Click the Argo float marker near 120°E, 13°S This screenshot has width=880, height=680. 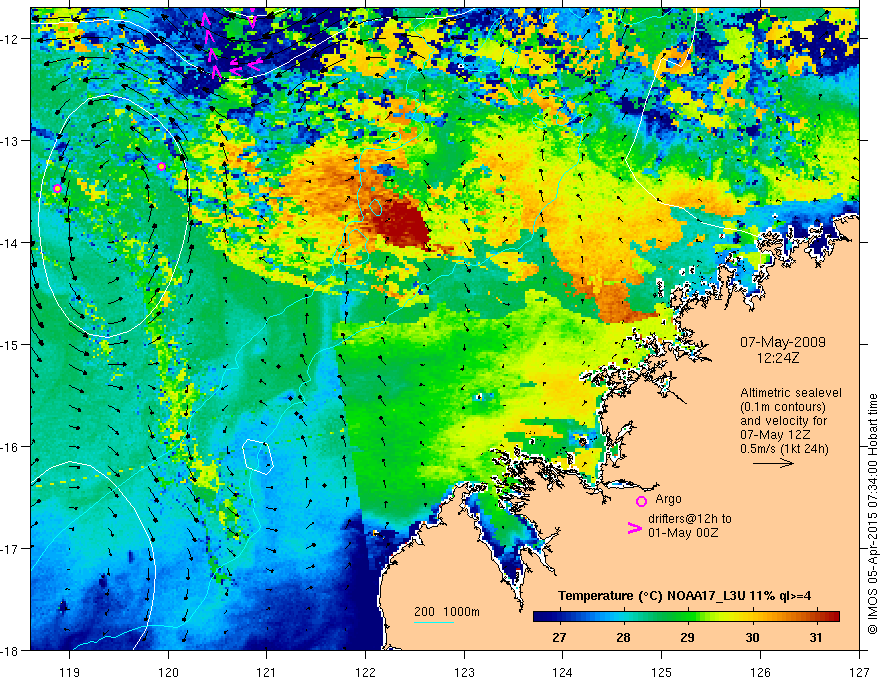click(162, 167)
